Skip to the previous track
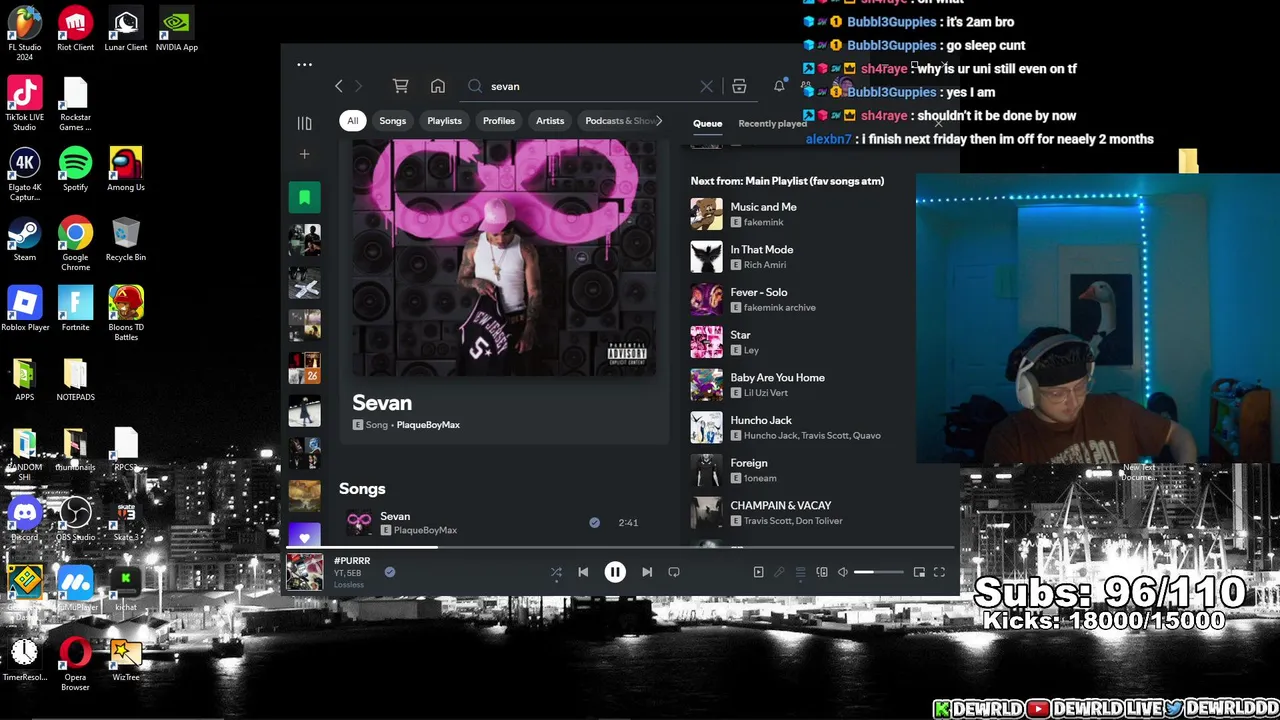This screenshot has height=720, width=1280. pos(583,572)
